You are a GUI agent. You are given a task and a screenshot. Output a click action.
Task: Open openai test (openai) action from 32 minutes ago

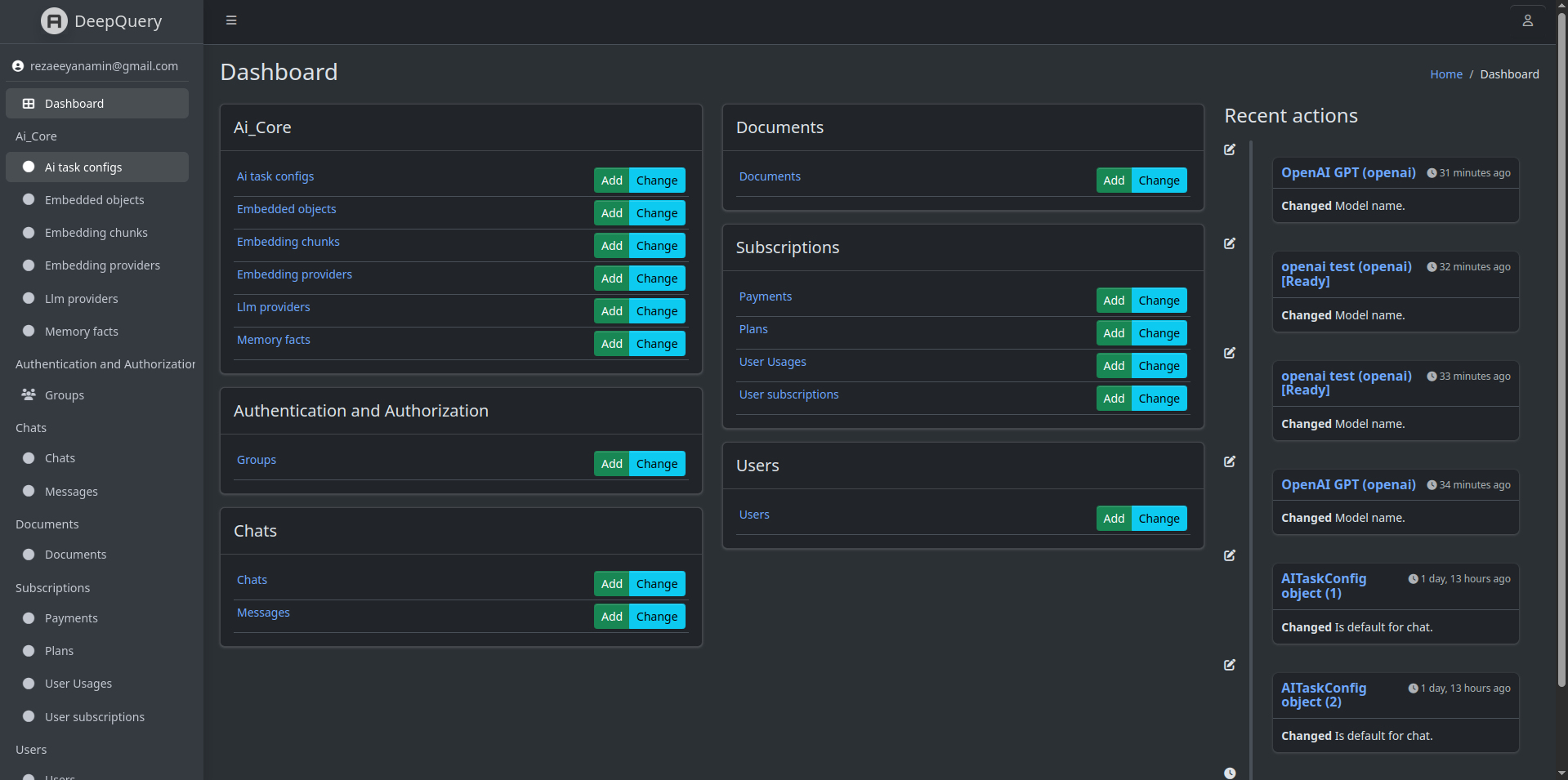pyautogui.click(x=1347, y=274)
